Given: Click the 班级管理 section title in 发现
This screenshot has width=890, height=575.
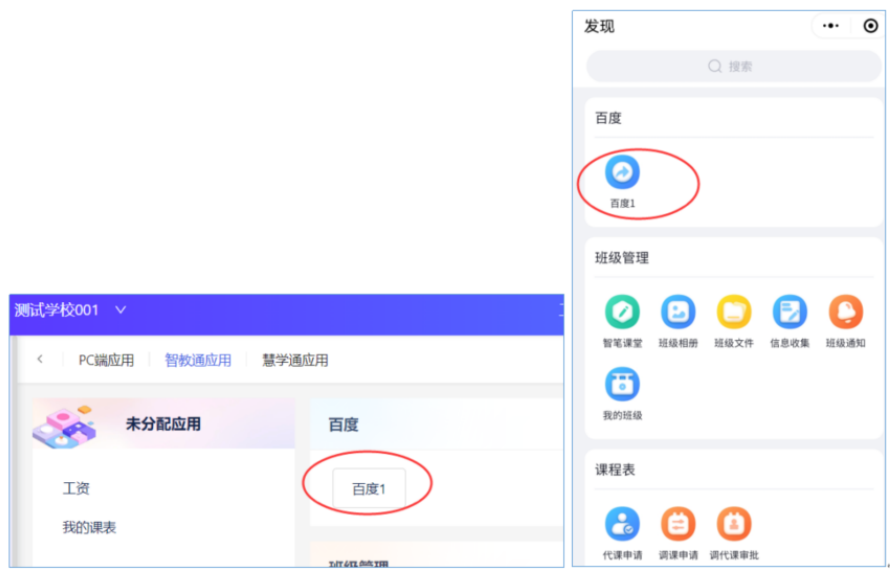Looking at the screenshot, I should [622, 258].
